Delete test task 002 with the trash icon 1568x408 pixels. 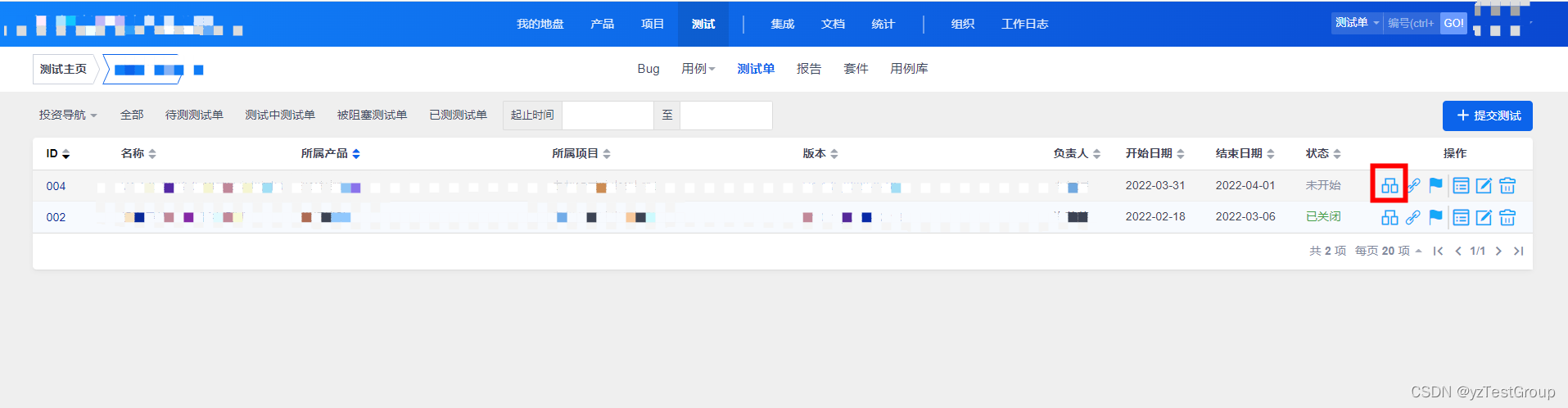1507,217
